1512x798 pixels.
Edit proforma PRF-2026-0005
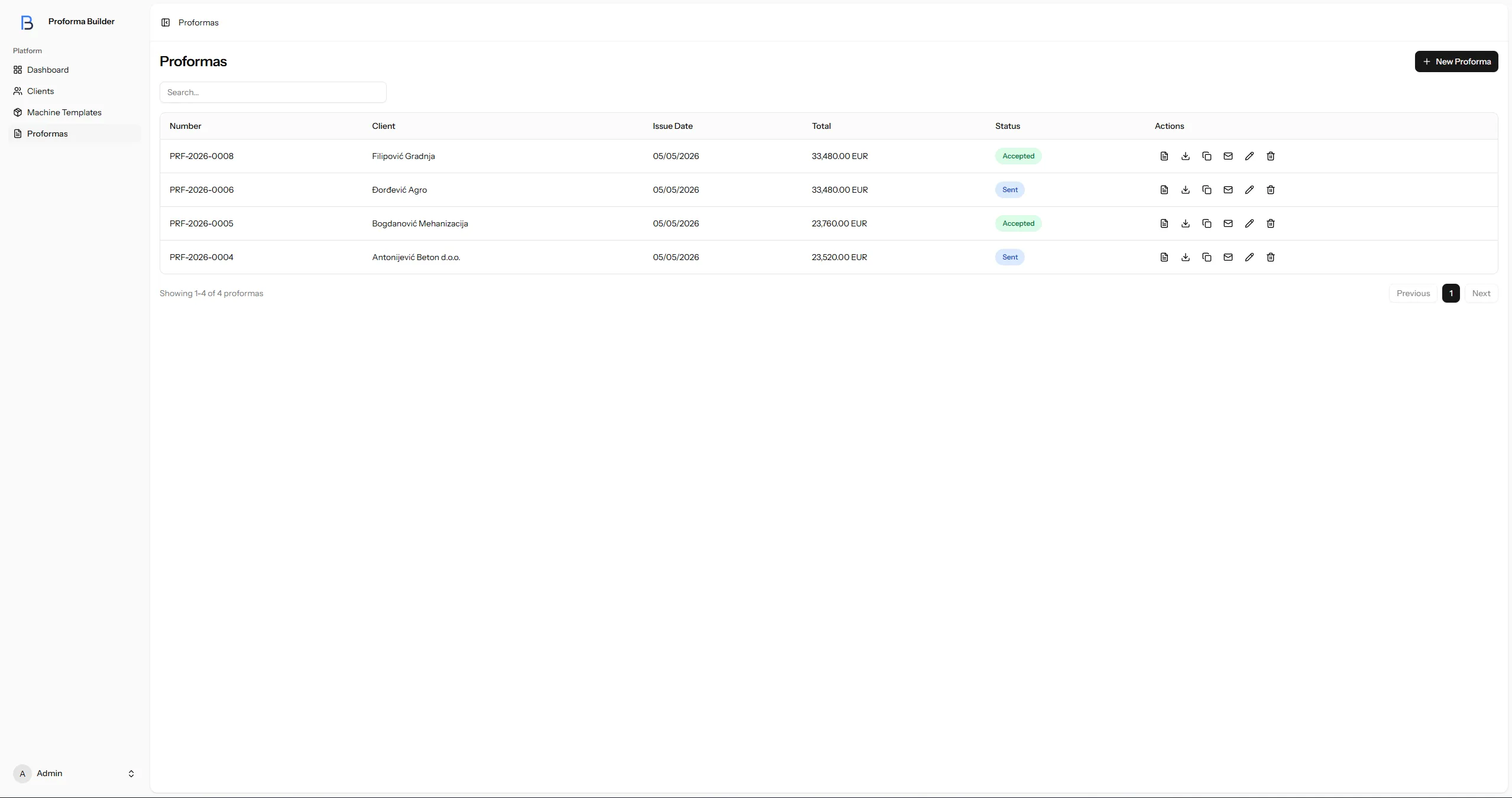click(1249, 223)
